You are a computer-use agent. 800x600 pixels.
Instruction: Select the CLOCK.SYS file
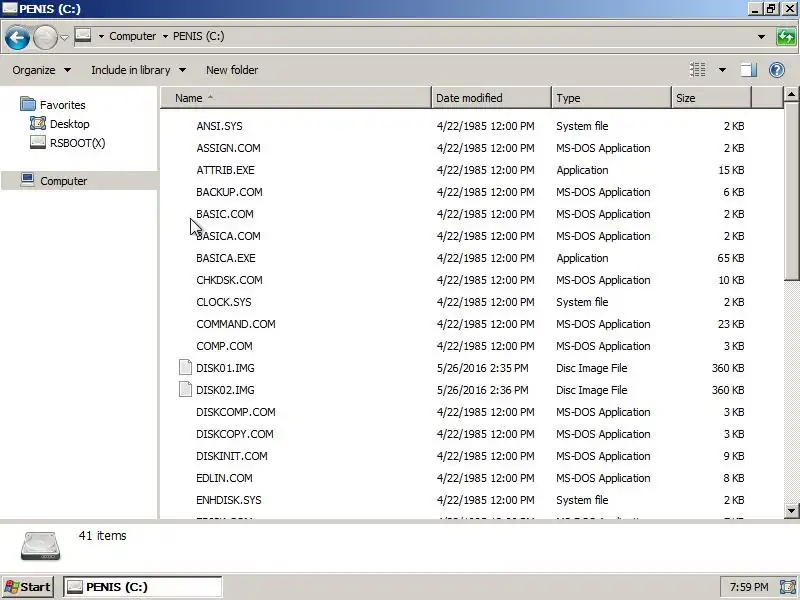click(x=223, y=302)
